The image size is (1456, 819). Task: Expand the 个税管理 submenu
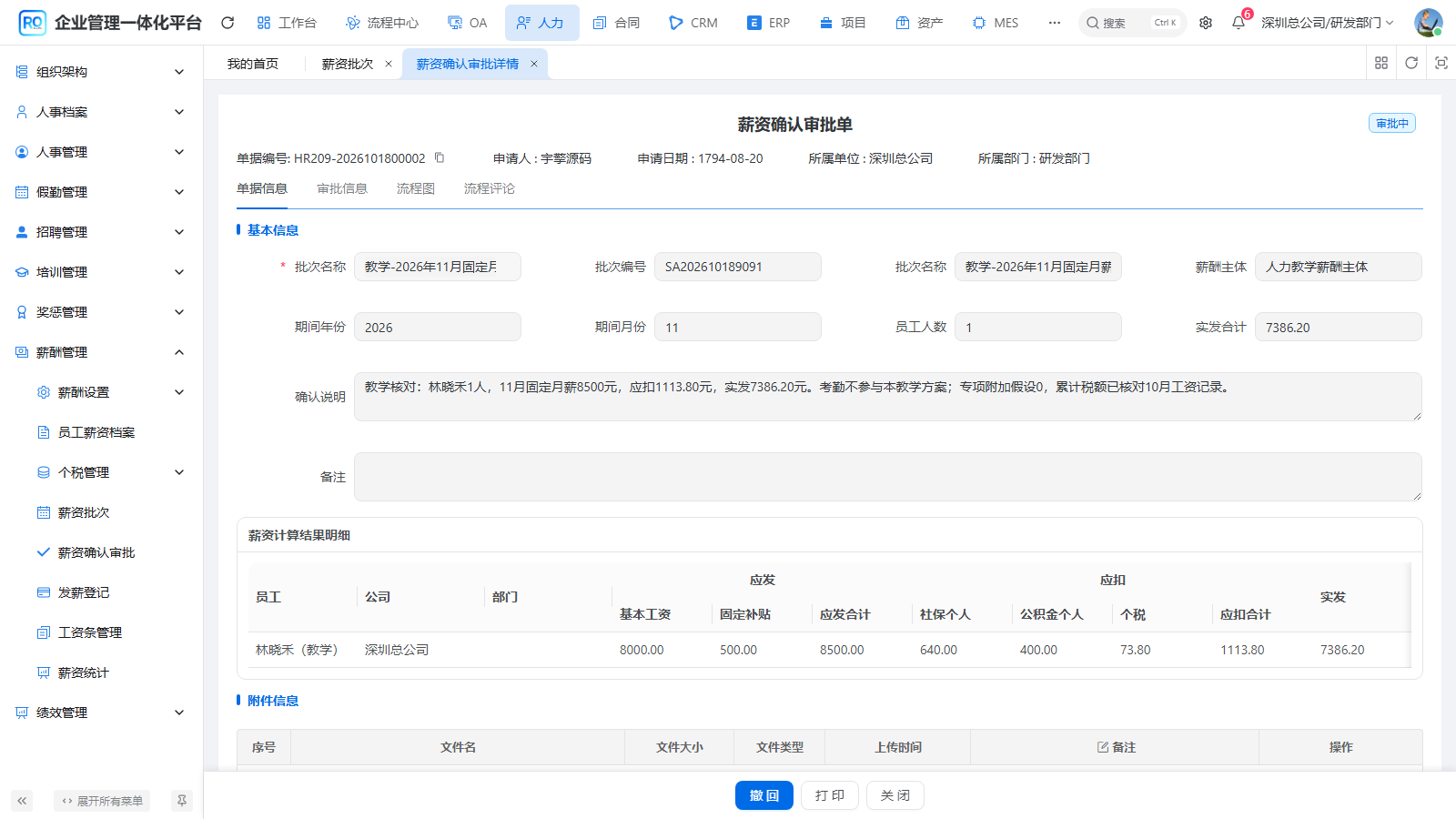(x=102, y=472)
